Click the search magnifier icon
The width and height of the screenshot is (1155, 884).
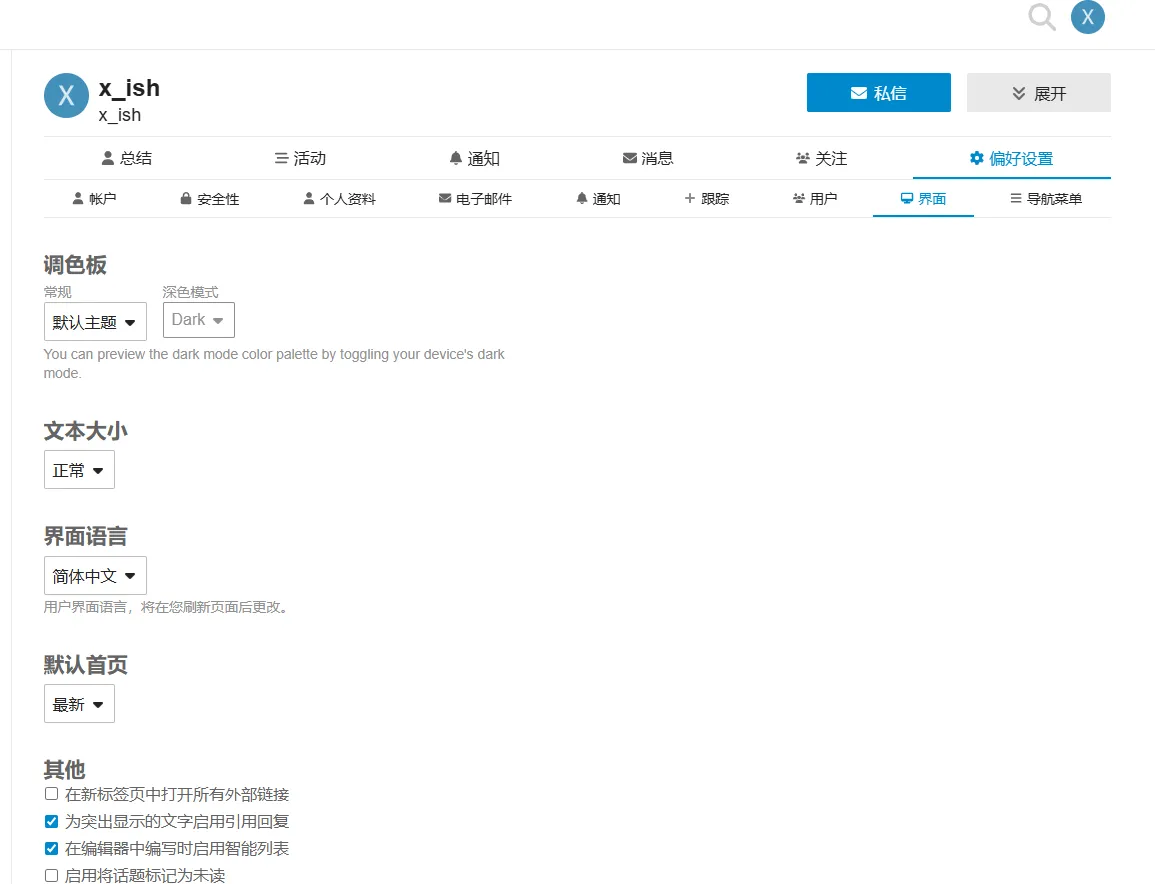1042,18
